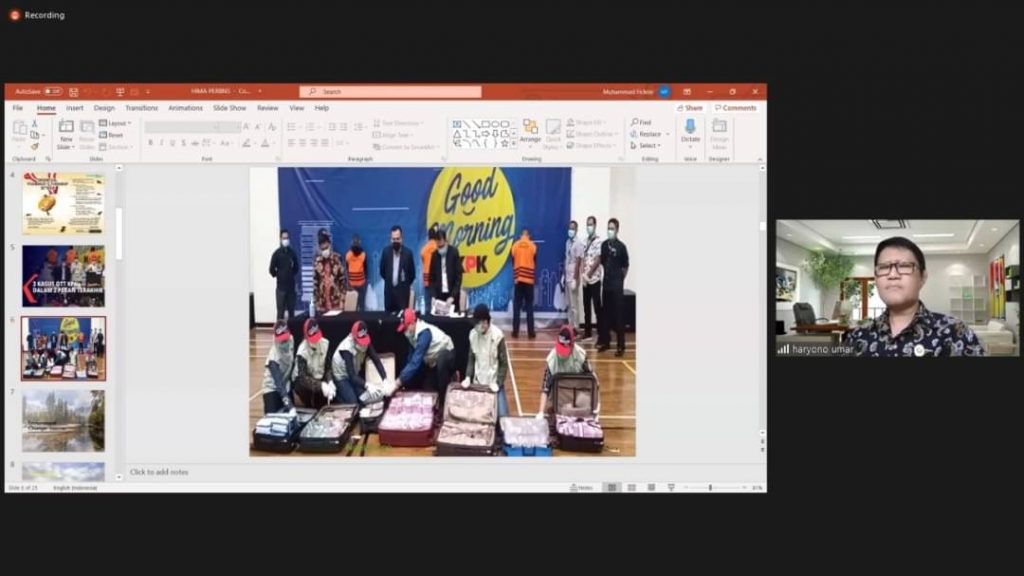Click the Share button
1024x576 pixels.
point(690,108)
